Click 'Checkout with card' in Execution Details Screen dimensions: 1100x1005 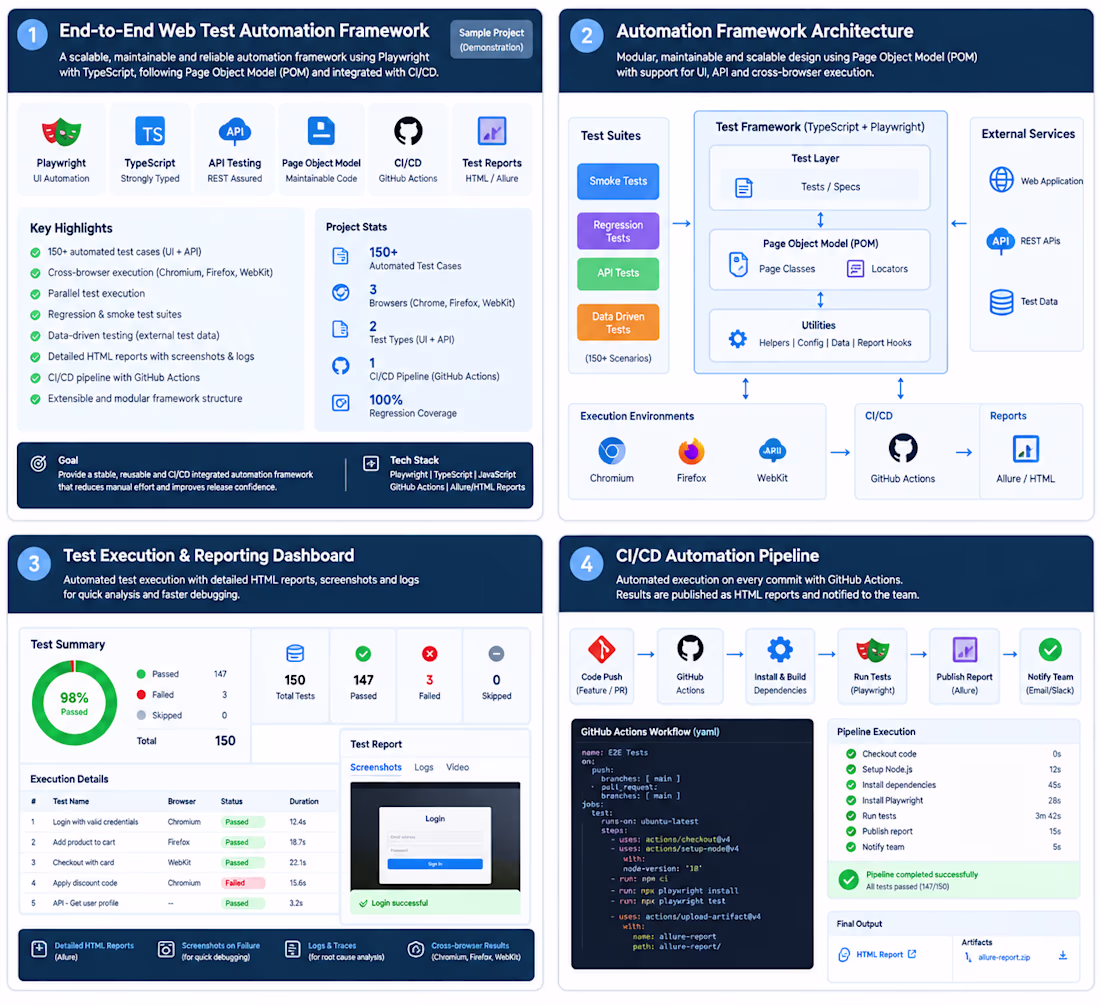point(83,863)
